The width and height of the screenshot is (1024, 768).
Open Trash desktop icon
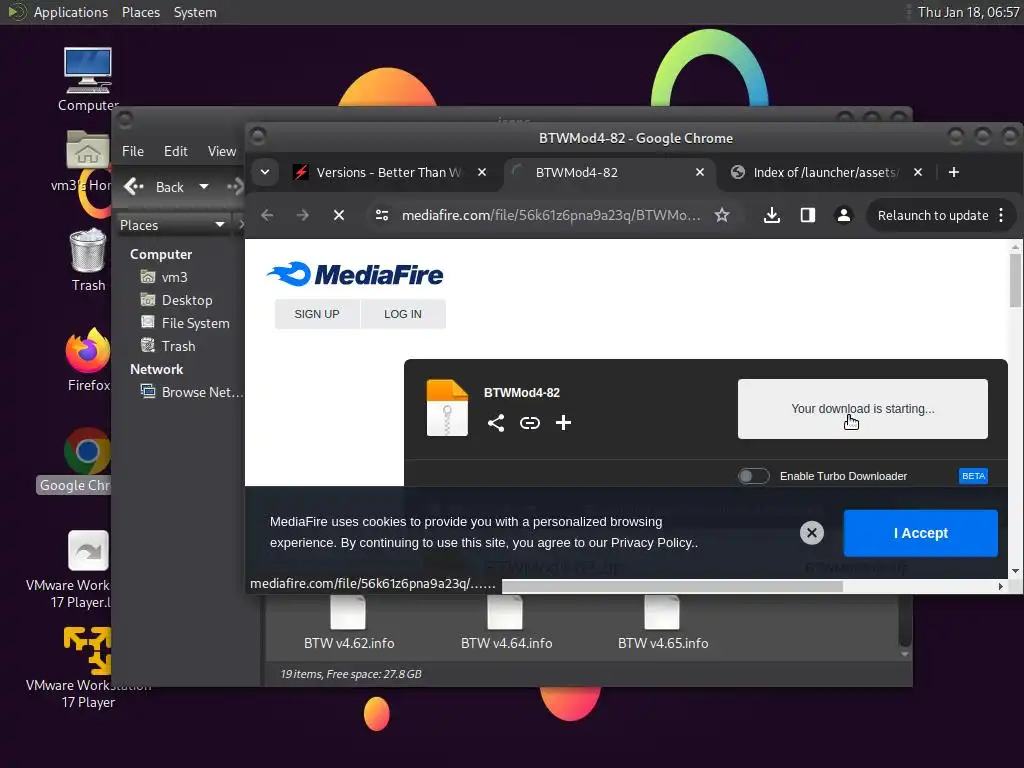[88, 260]
